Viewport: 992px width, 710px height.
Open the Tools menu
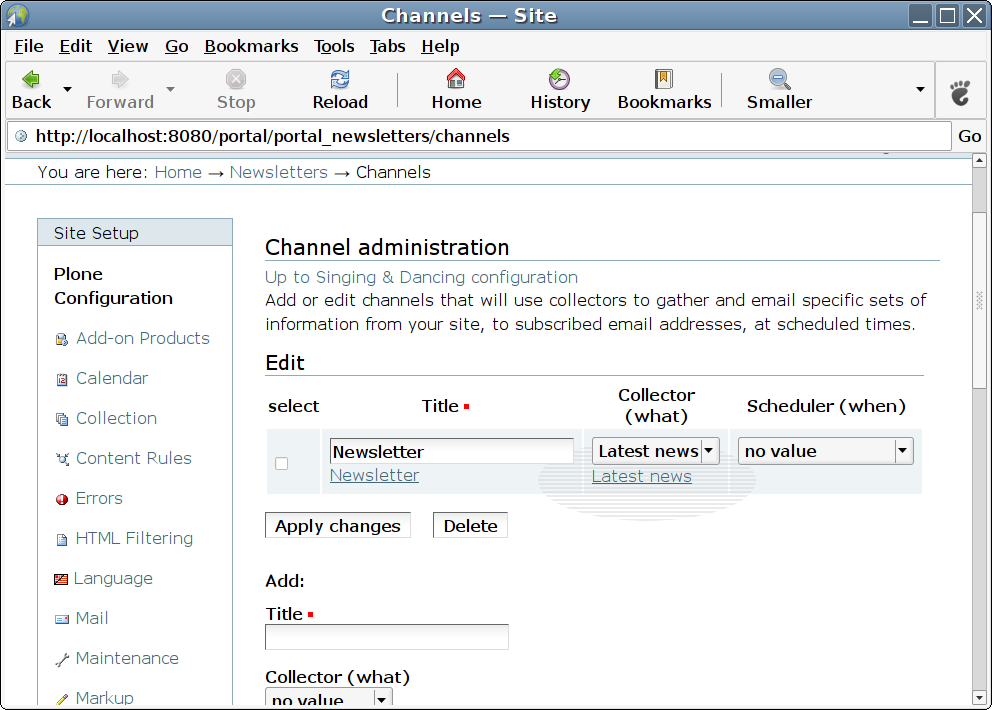[x=334, y=46]
